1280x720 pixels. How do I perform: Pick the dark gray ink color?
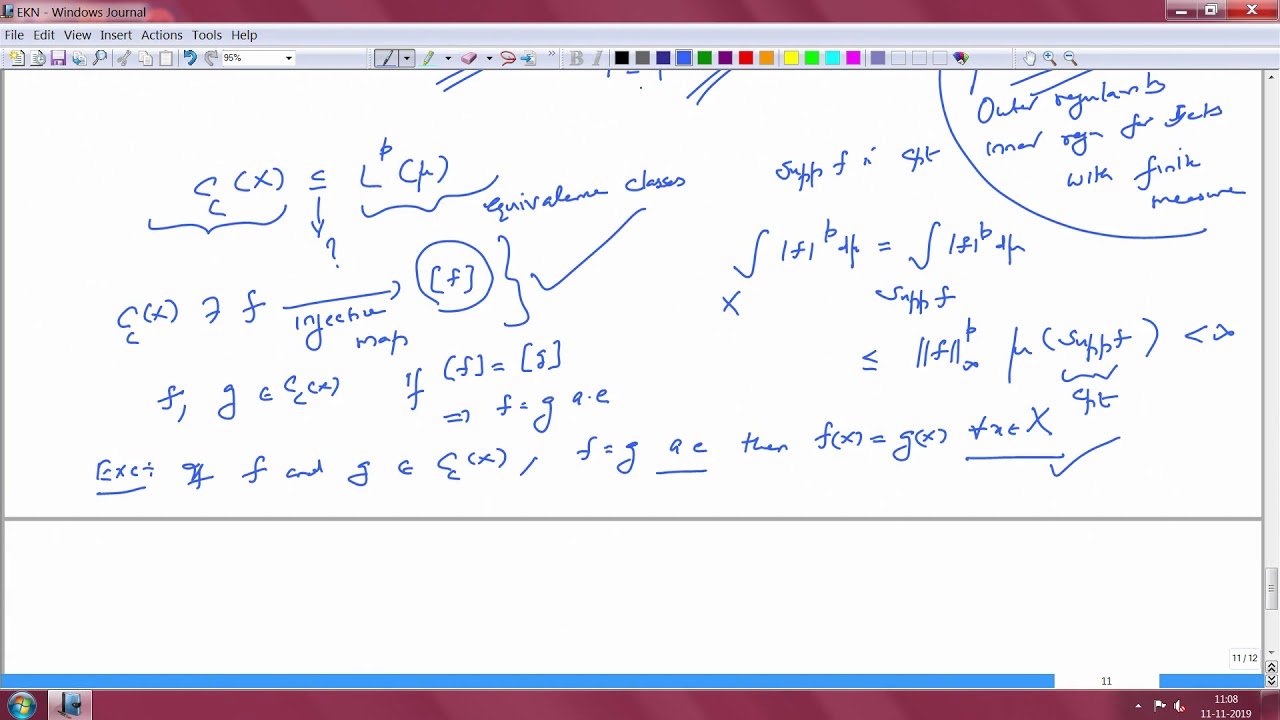(x=642, y=58)
